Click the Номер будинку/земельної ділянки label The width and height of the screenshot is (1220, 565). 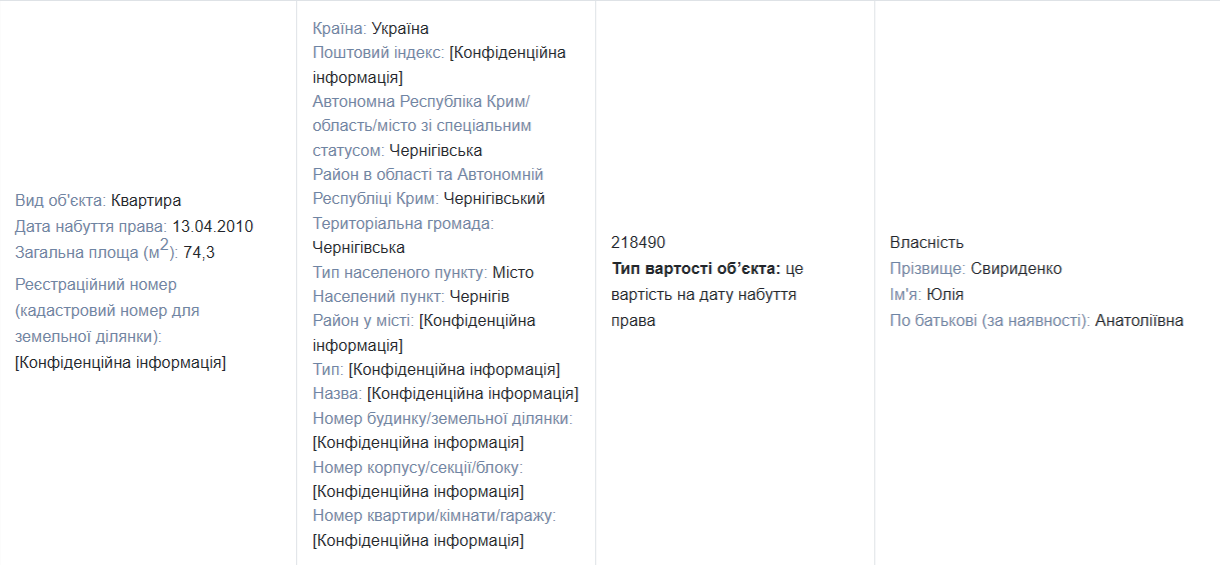(x=442, y=418)
